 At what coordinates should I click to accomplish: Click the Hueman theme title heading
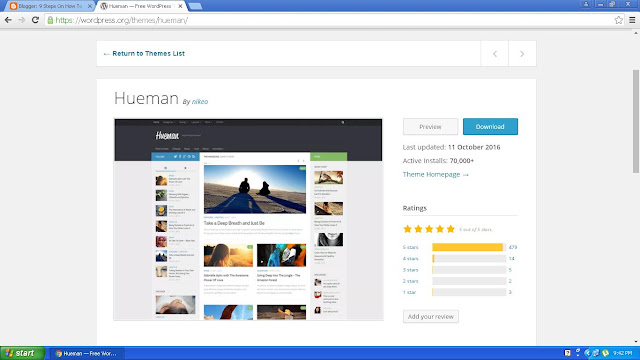146,98
